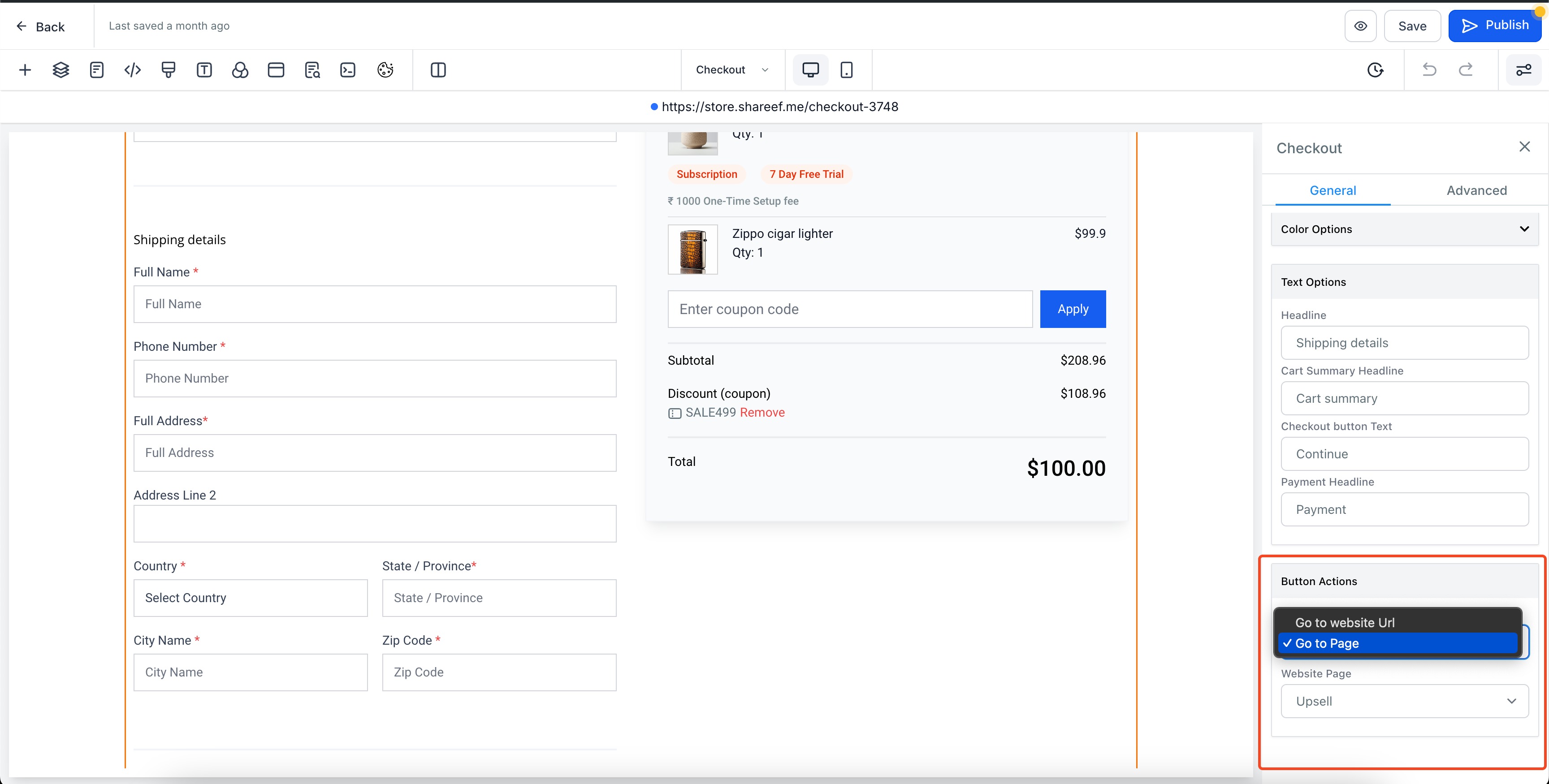Image resolution: width=1549 pixels, height=784 pixels.
Task: Click the Address Line 2 input field
Action: pos(375,524)
